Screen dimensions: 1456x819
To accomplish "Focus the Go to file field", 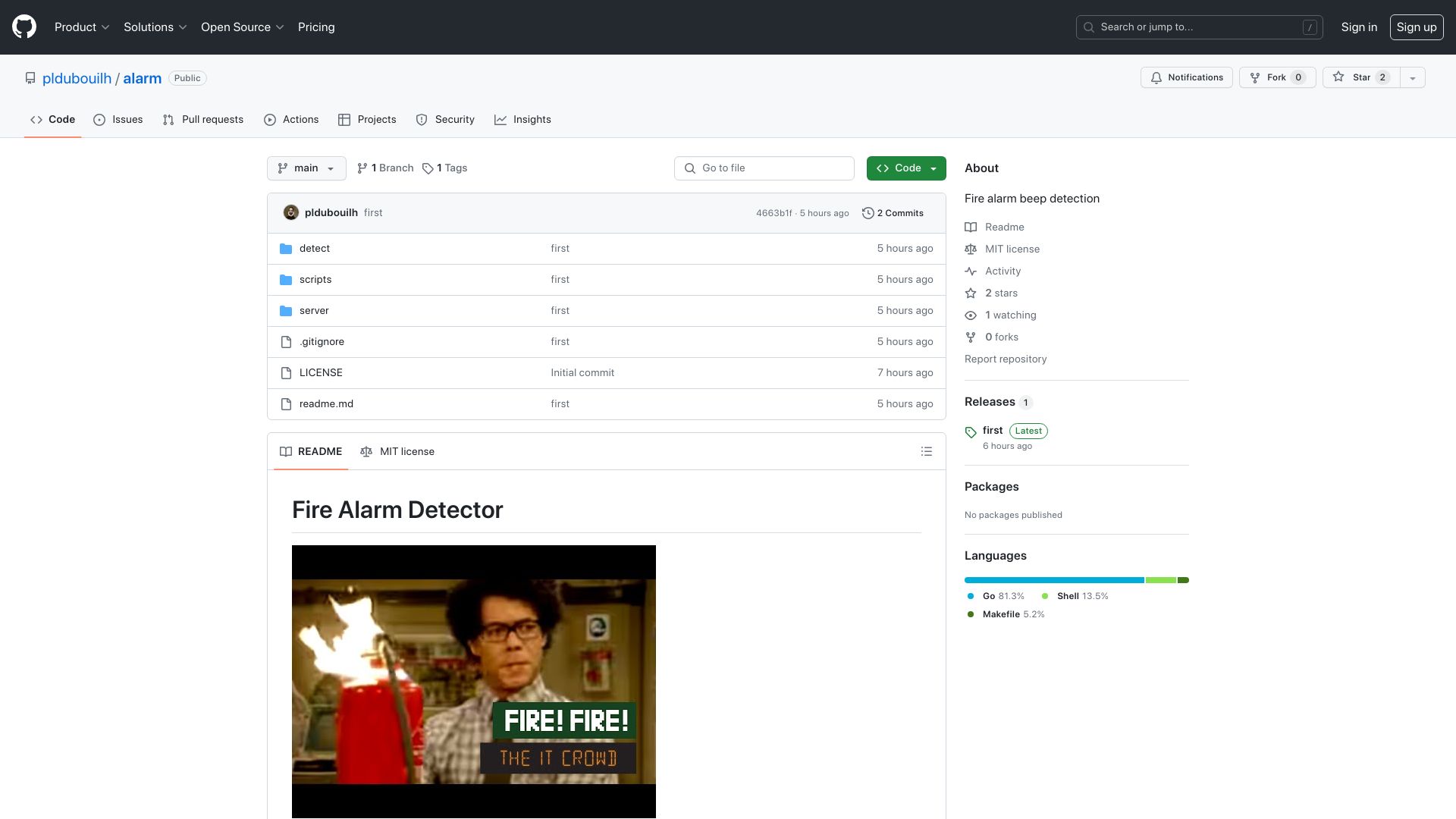I will (x=764, y=168).
